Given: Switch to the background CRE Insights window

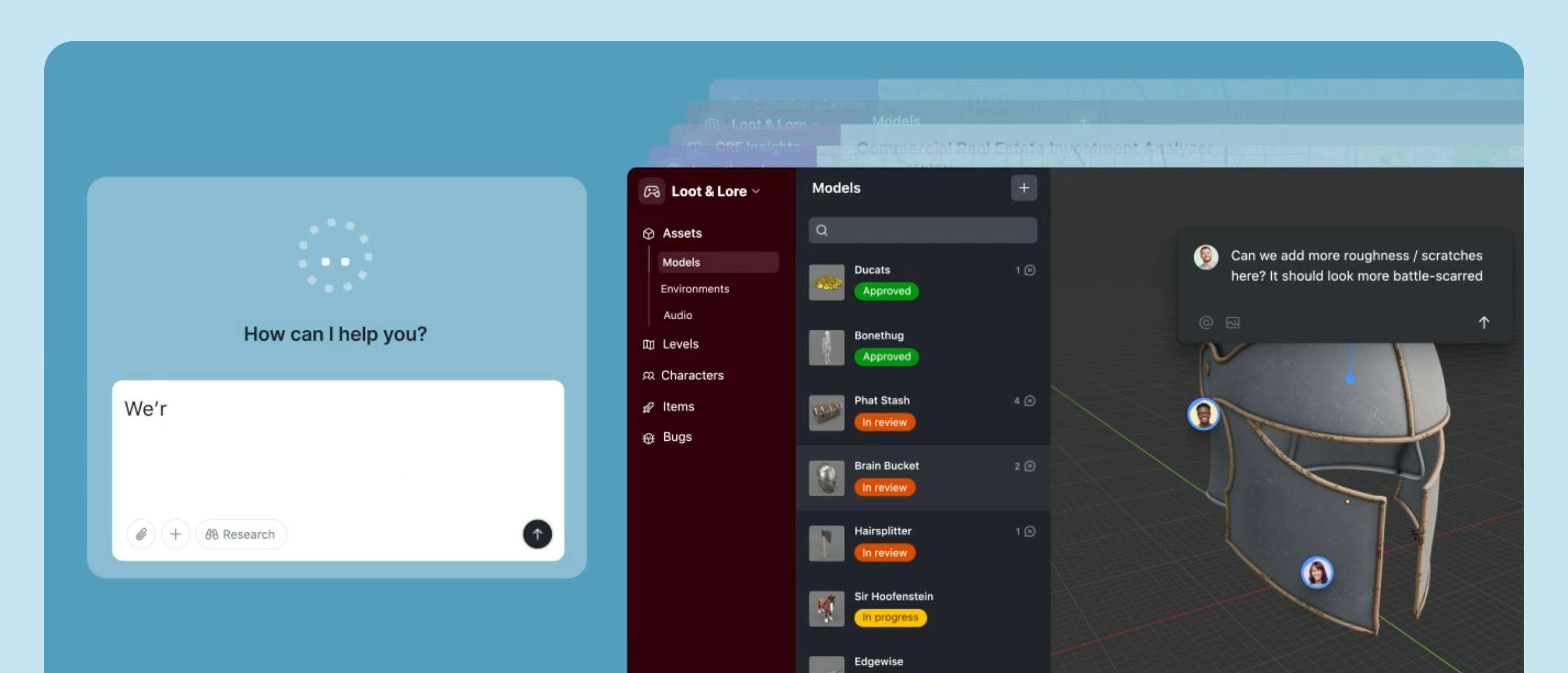Looking at the screenshot, I should click(757, 147).
